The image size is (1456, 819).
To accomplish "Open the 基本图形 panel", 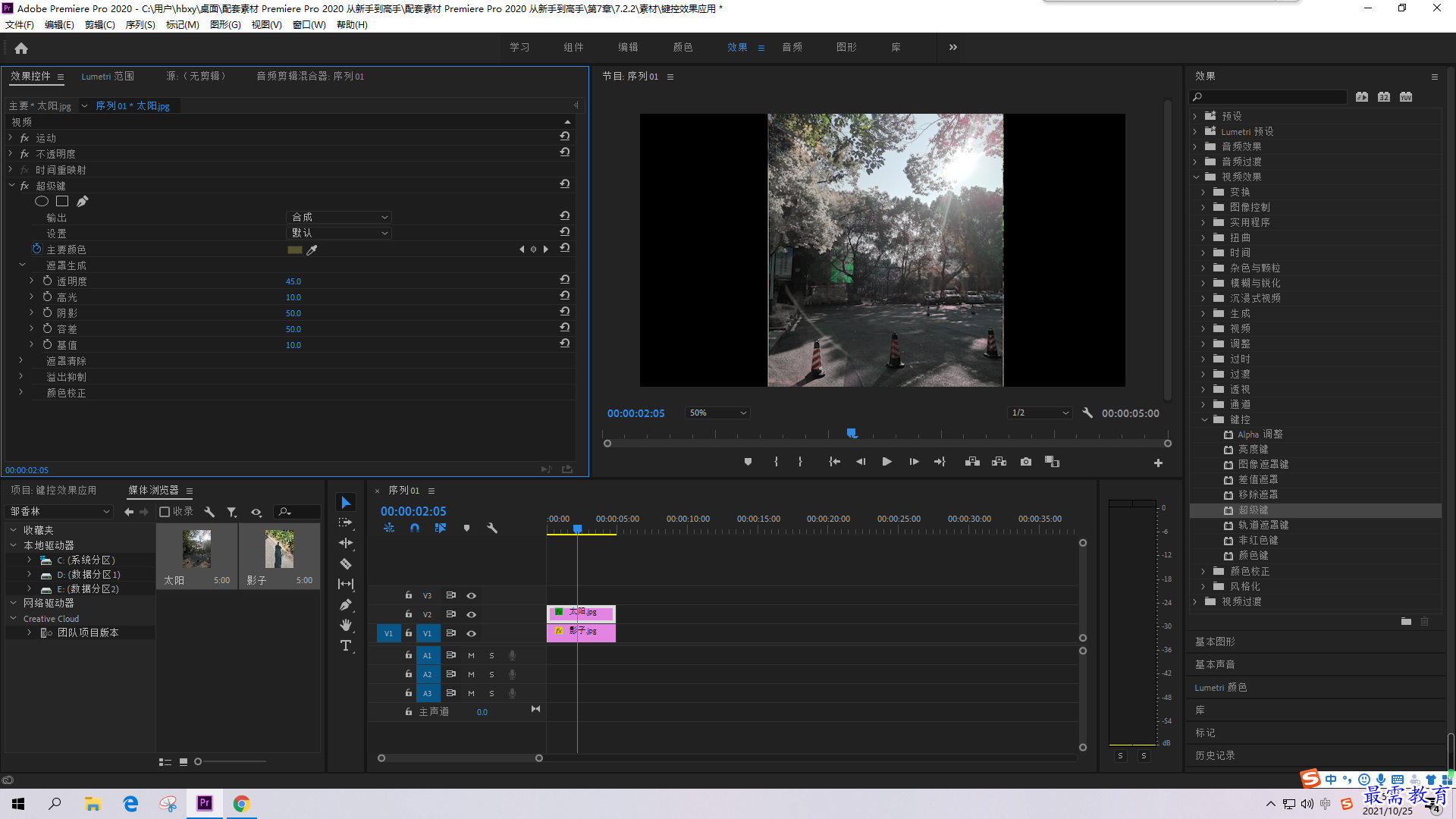I will pos(1215,642).
